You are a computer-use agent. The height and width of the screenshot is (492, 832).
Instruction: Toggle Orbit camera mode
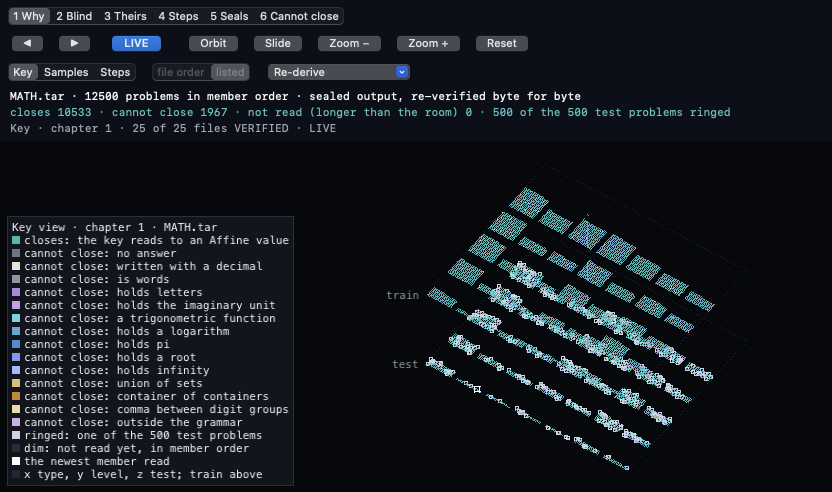click(213, 44)
